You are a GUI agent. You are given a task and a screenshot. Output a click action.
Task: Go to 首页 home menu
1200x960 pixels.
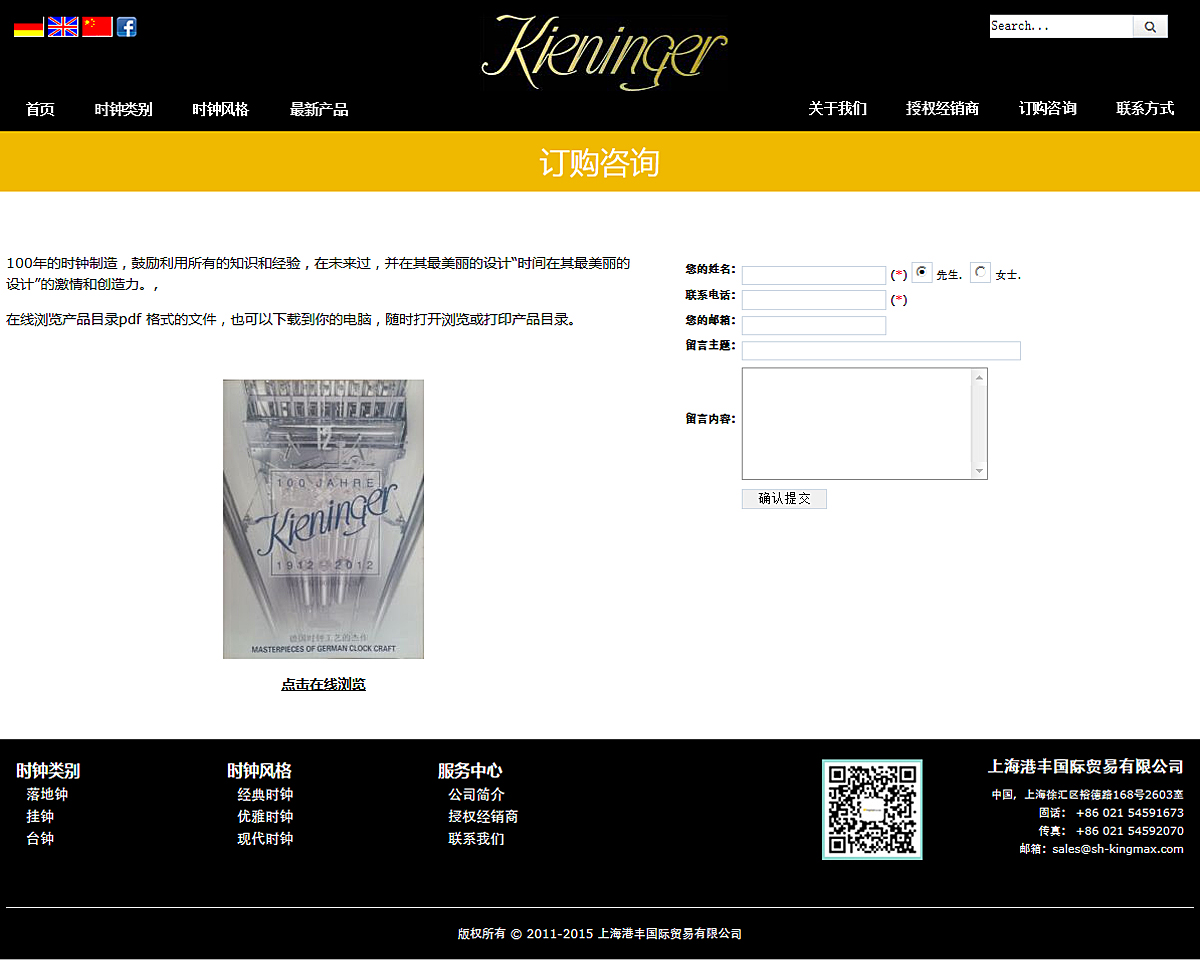(x=40, y=109)
